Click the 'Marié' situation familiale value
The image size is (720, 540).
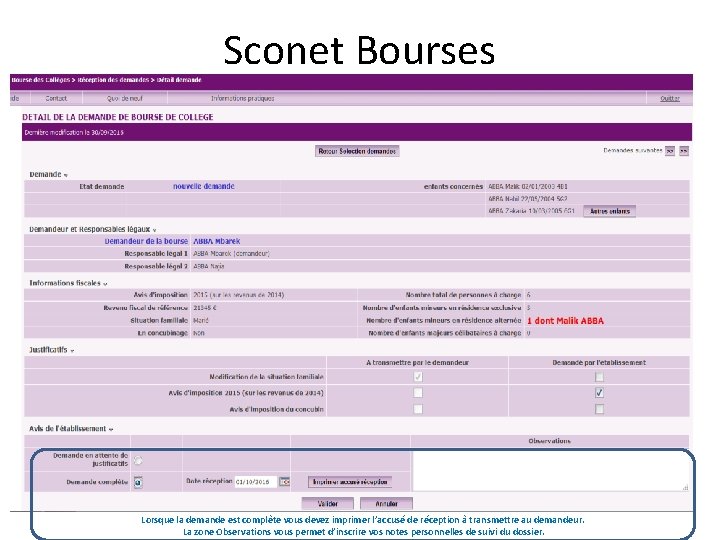(x=201, y=321)
